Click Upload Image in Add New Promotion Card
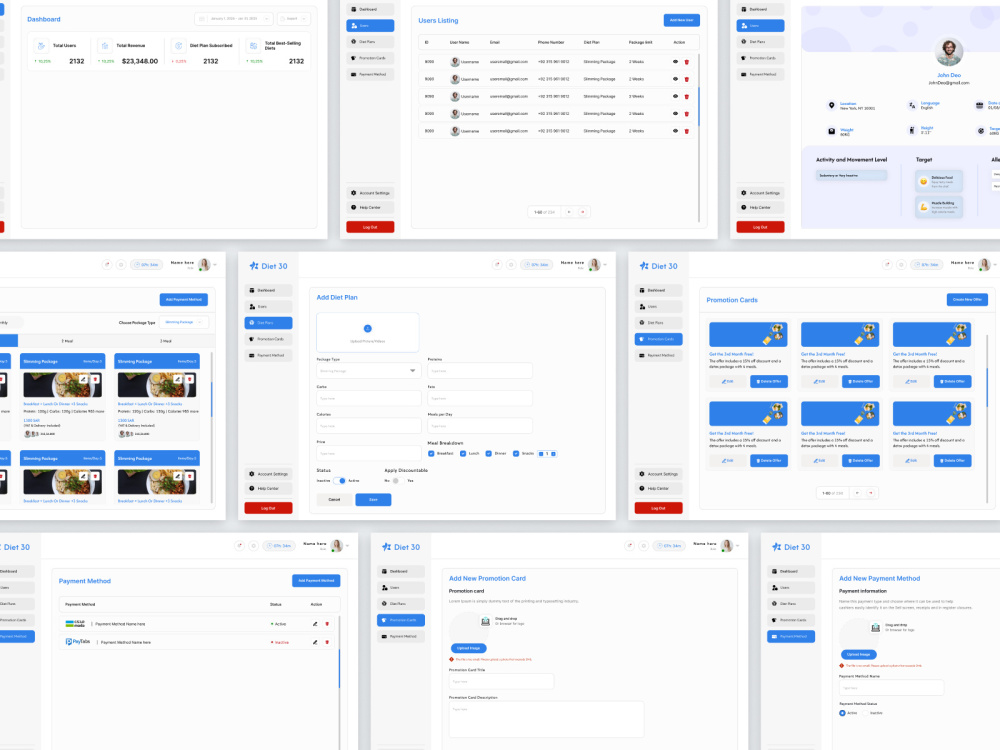 point(468,648)
